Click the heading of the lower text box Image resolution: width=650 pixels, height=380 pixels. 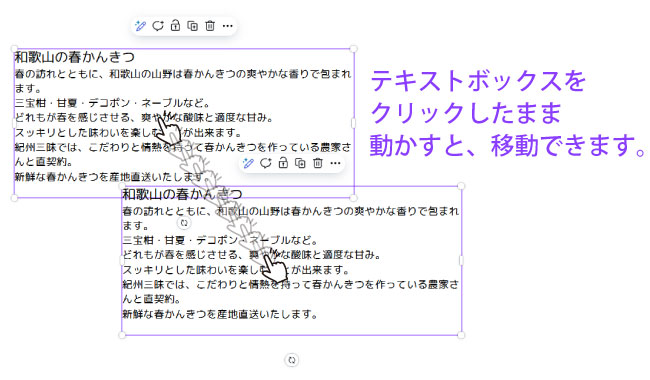pos(182,194)
